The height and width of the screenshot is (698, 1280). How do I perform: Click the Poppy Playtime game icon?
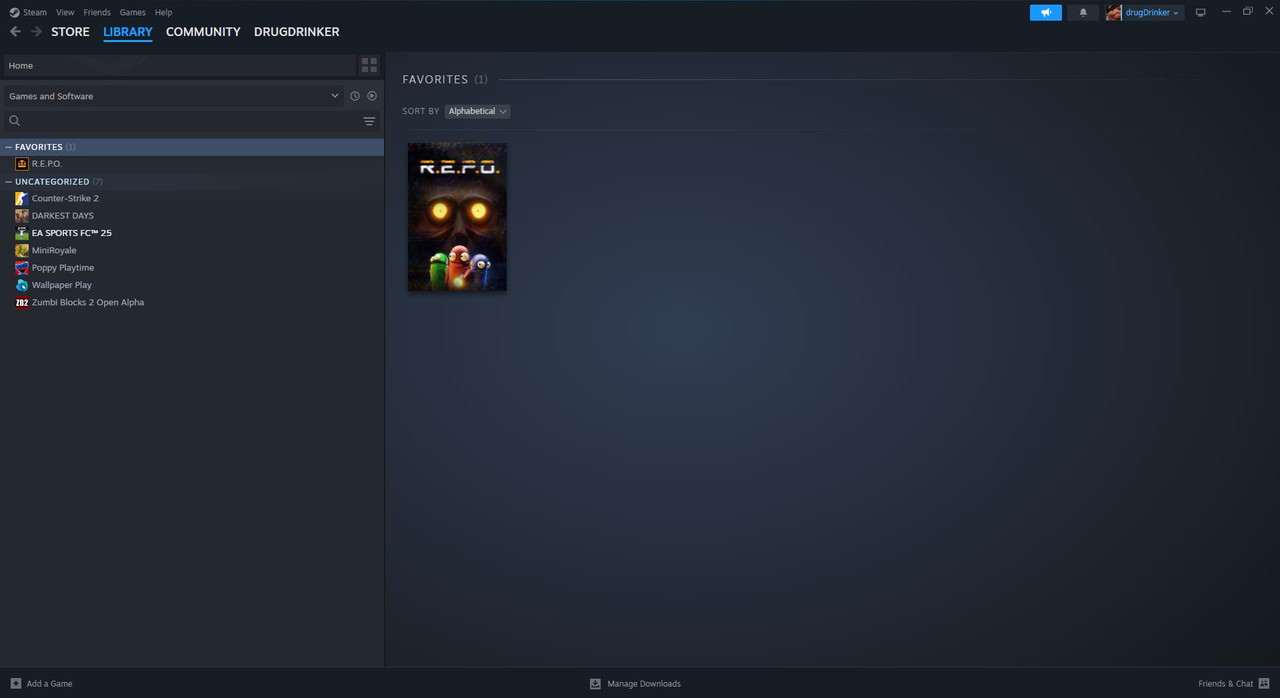point(22,268)
